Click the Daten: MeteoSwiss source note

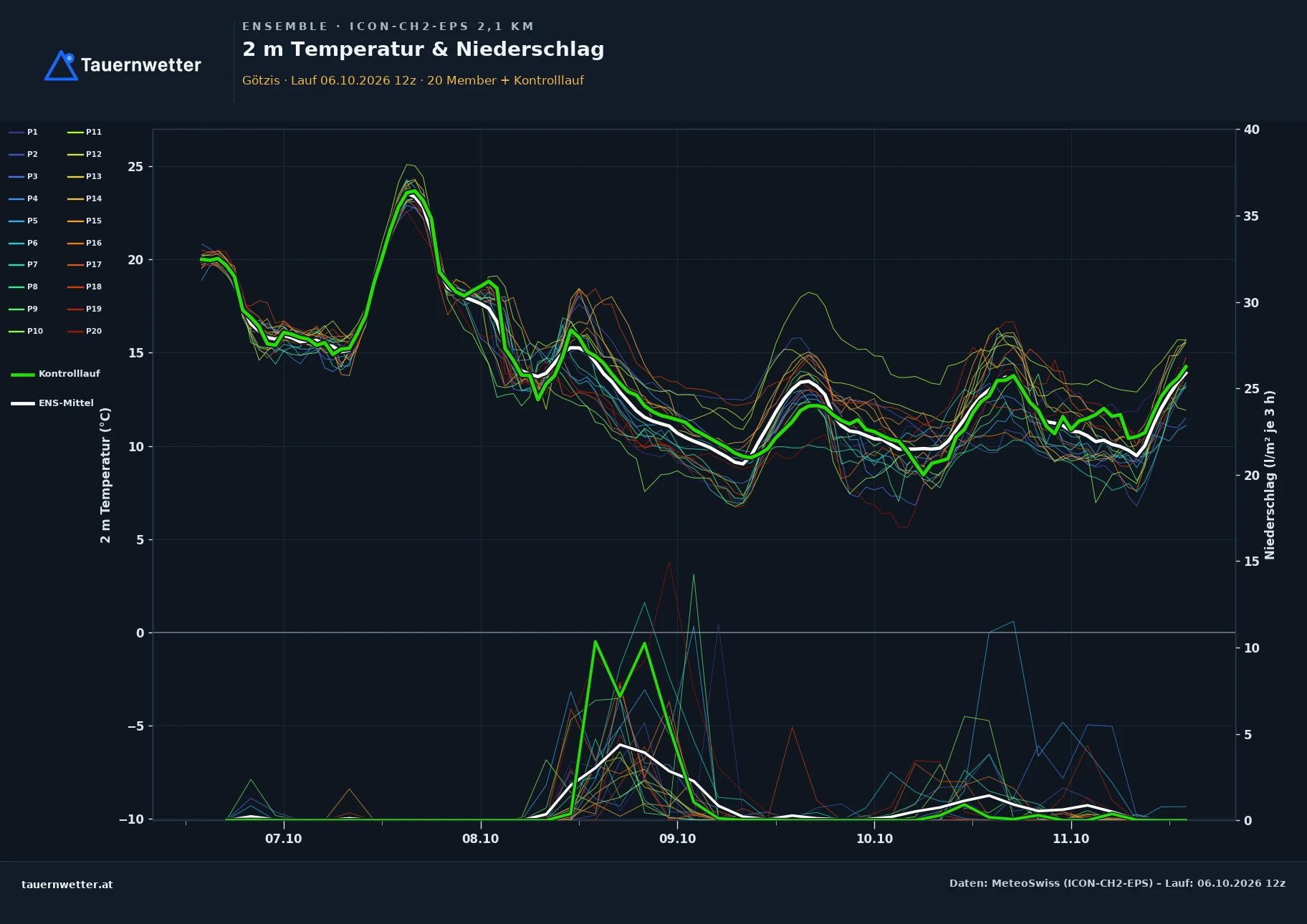[1117, 883]
